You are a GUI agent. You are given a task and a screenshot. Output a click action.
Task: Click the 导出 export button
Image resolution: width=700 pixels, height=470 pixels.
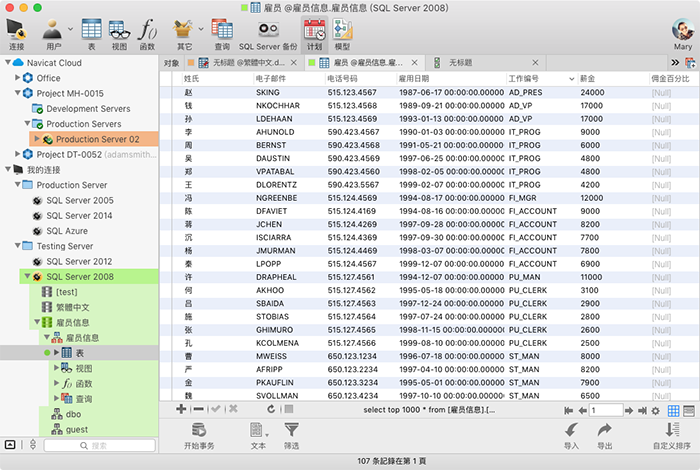(604, 436)
